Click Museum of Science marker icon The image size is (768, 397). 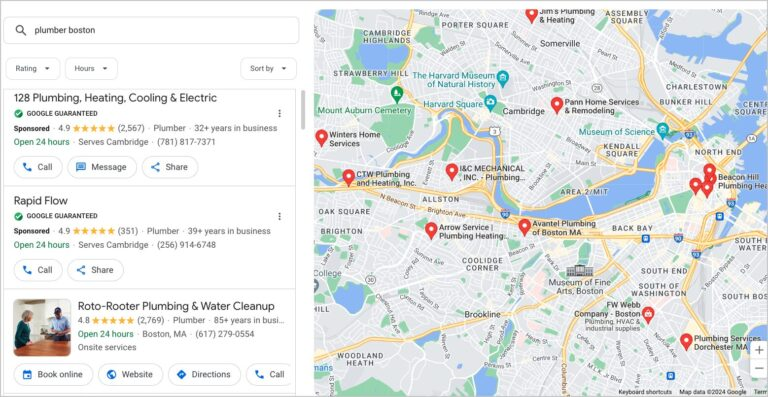point(663,130)
